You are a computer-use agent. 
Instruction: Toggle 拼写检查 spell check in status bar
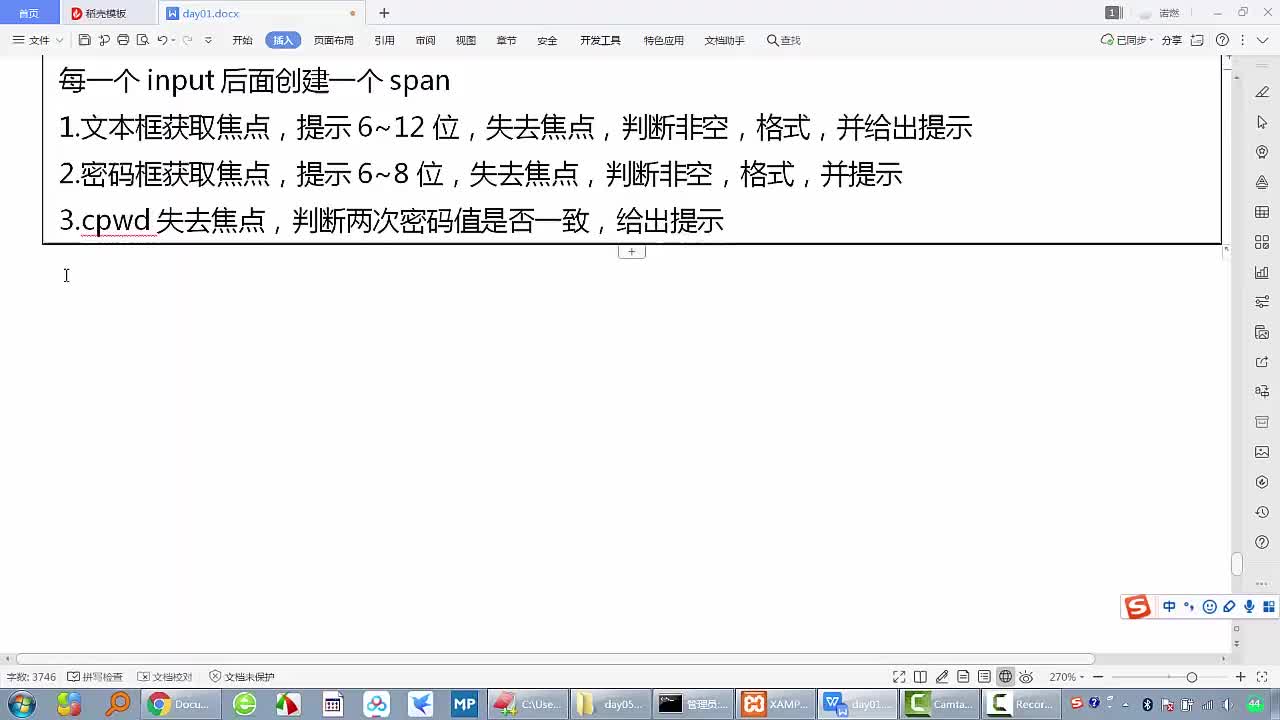[x=95, y=677]
